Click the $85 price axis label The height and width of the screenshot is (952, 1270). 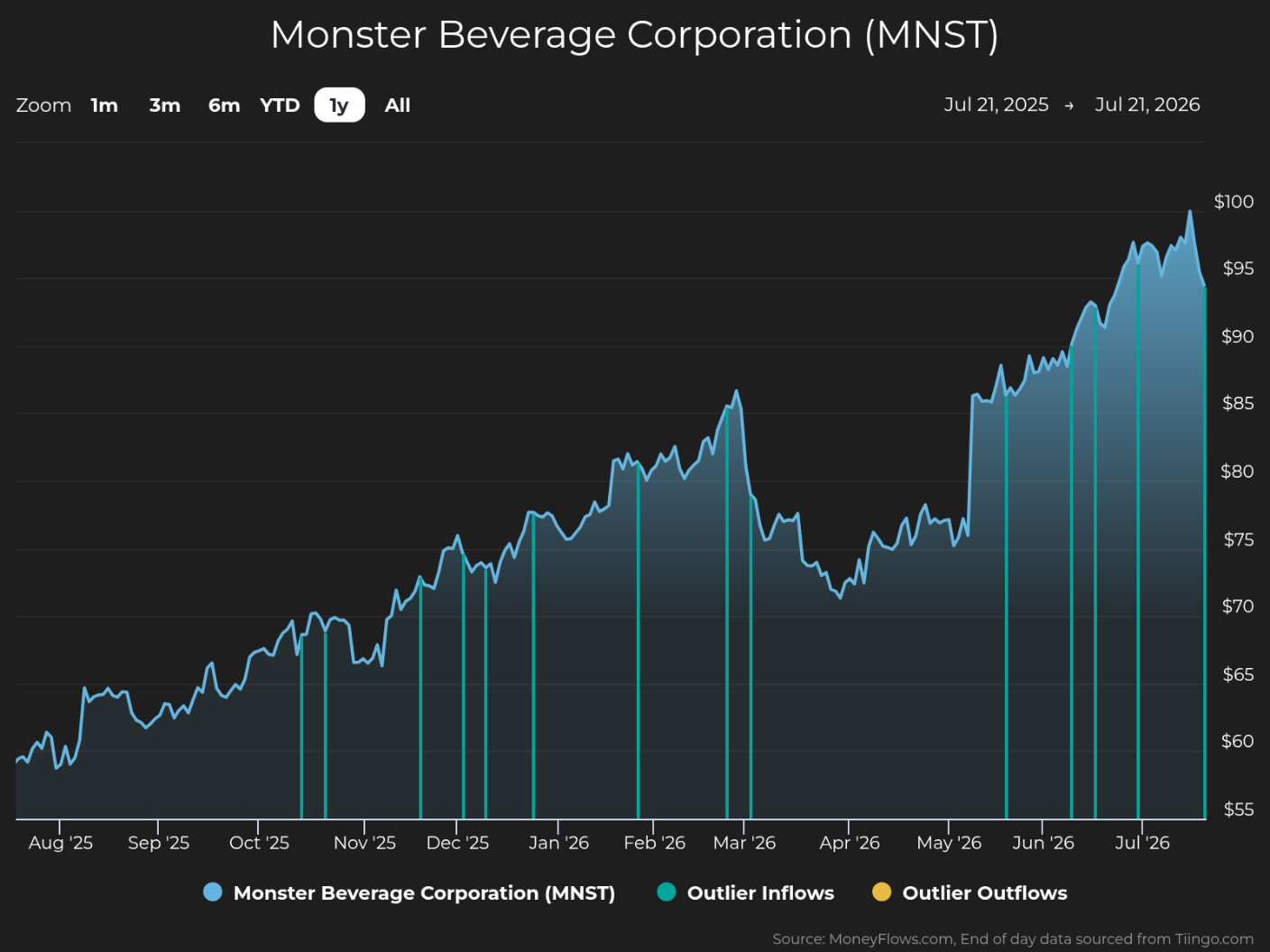(x=1238, y=403)
